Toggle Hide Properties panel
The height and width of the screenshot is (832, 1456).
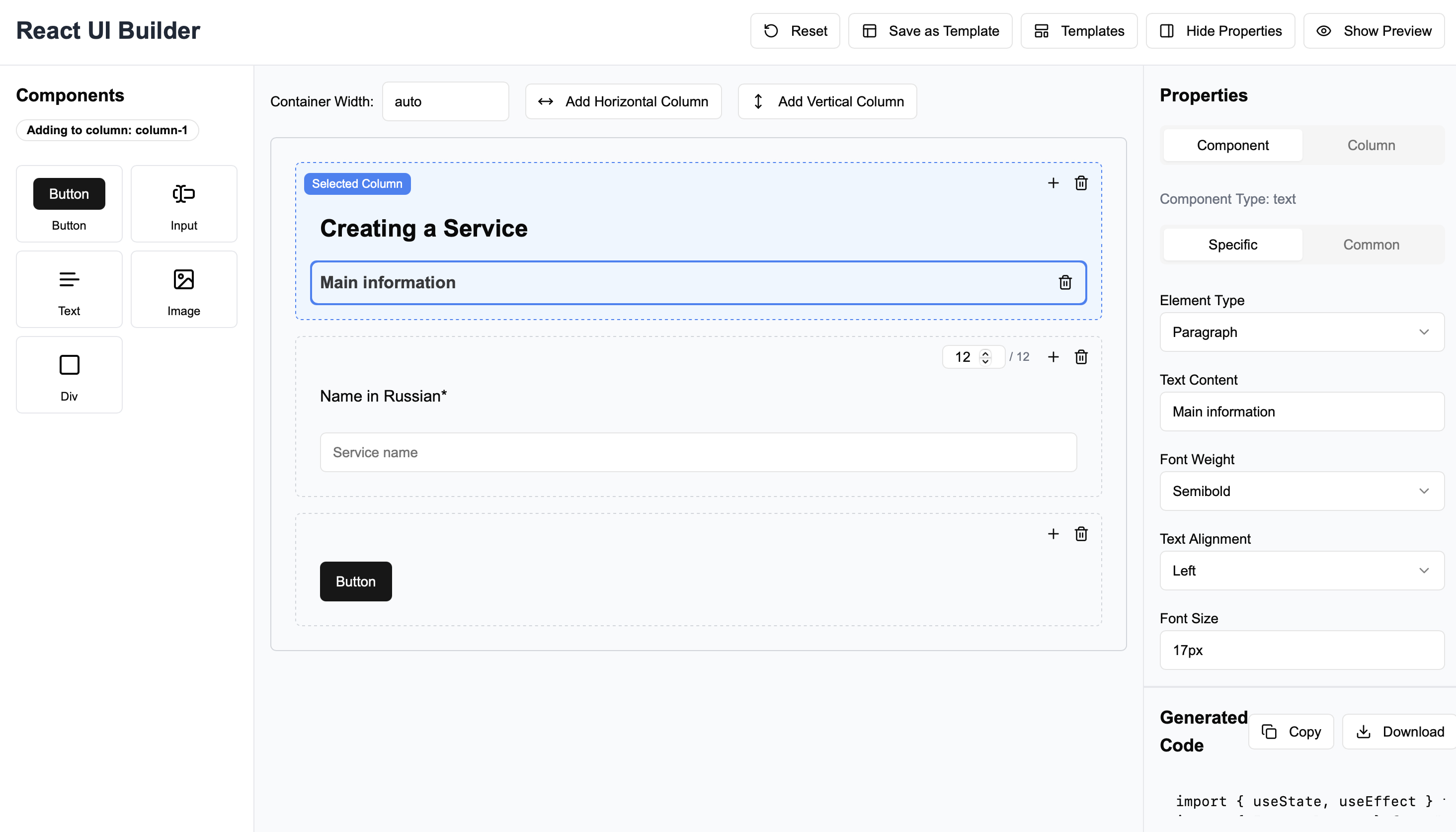(x=1220, y=31)
